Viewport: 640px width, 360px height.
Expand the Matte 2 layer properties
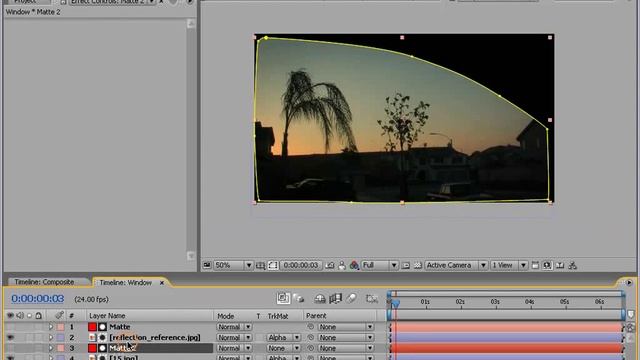(51, 348)
